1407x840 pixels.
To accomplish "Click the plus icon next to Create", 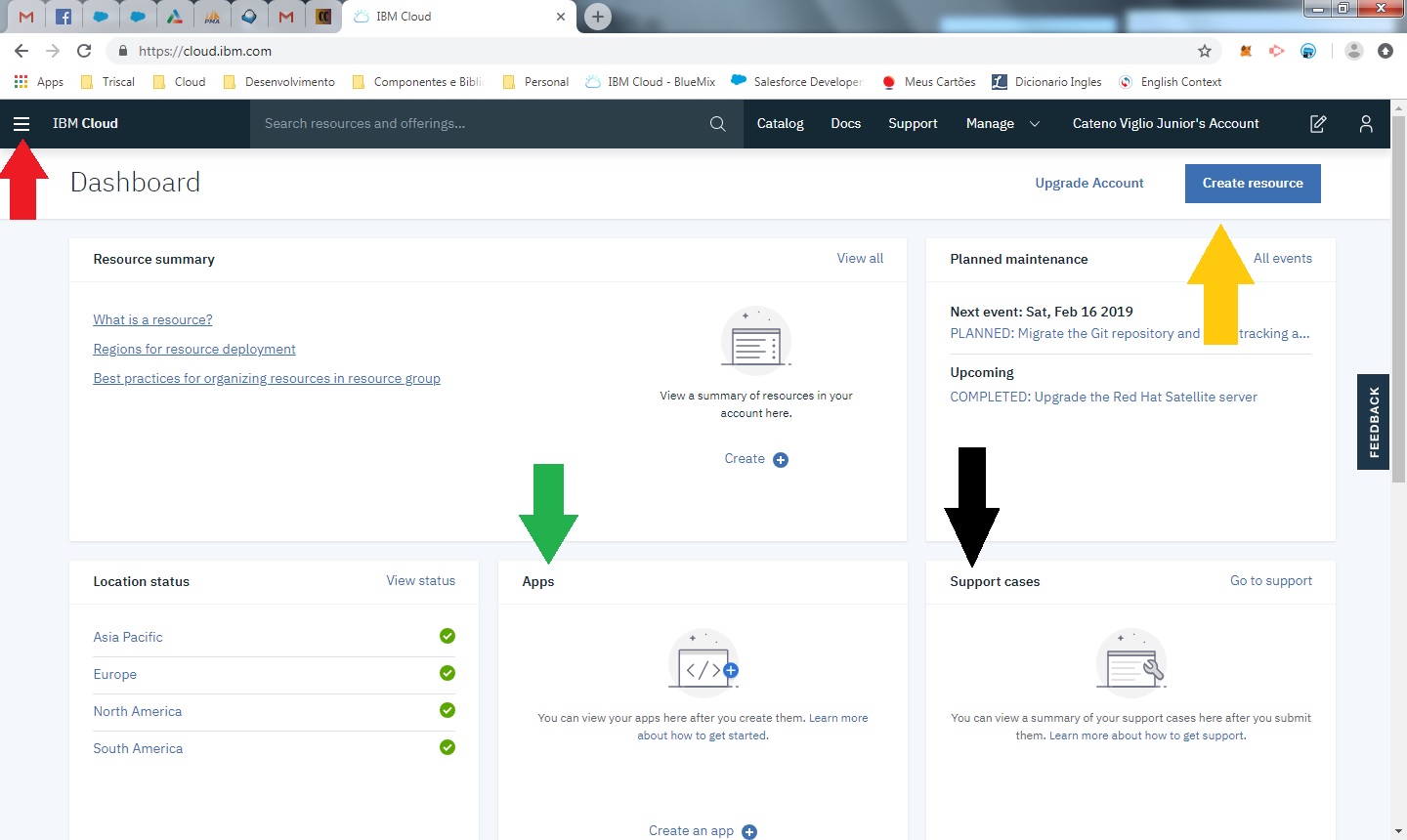I will click(x=781, y=460).
